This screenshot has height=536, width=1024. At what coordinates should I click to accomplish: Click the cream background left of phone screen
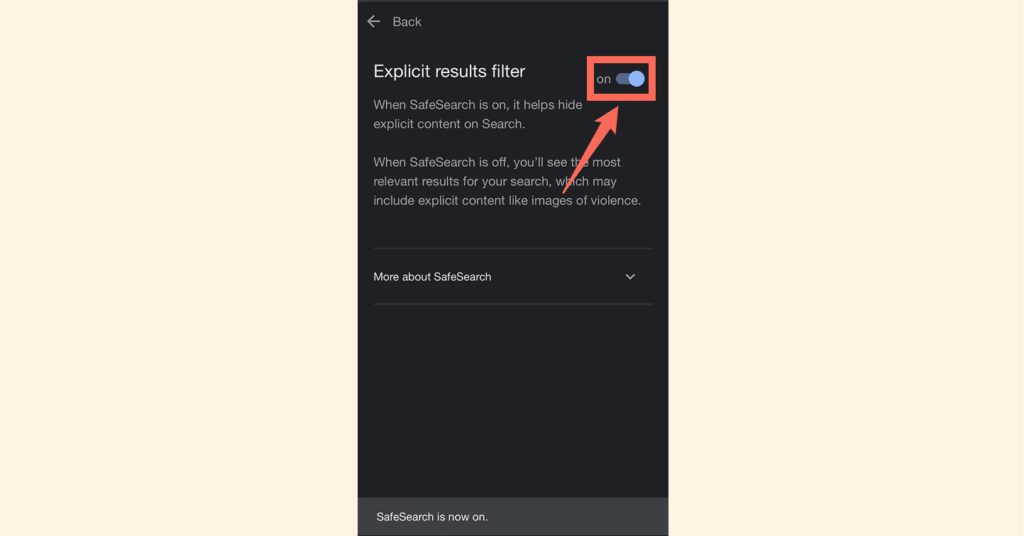pyautogui.click(x=179, y=268)
